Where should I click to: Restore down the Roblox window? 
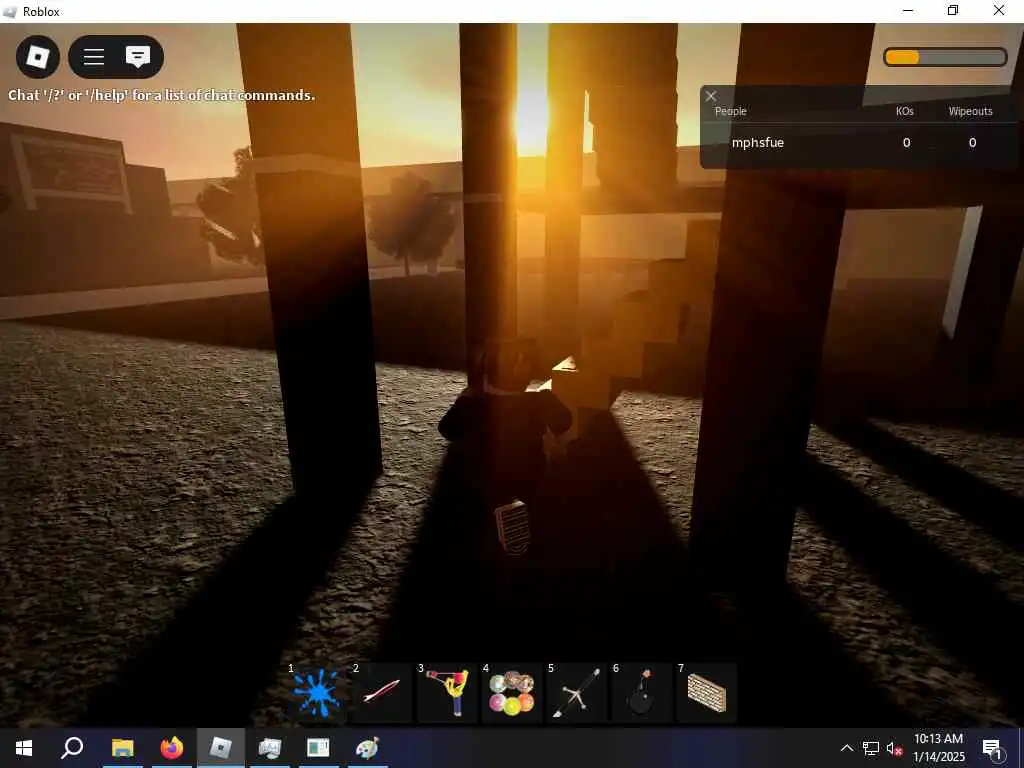[x=953, y=10]
